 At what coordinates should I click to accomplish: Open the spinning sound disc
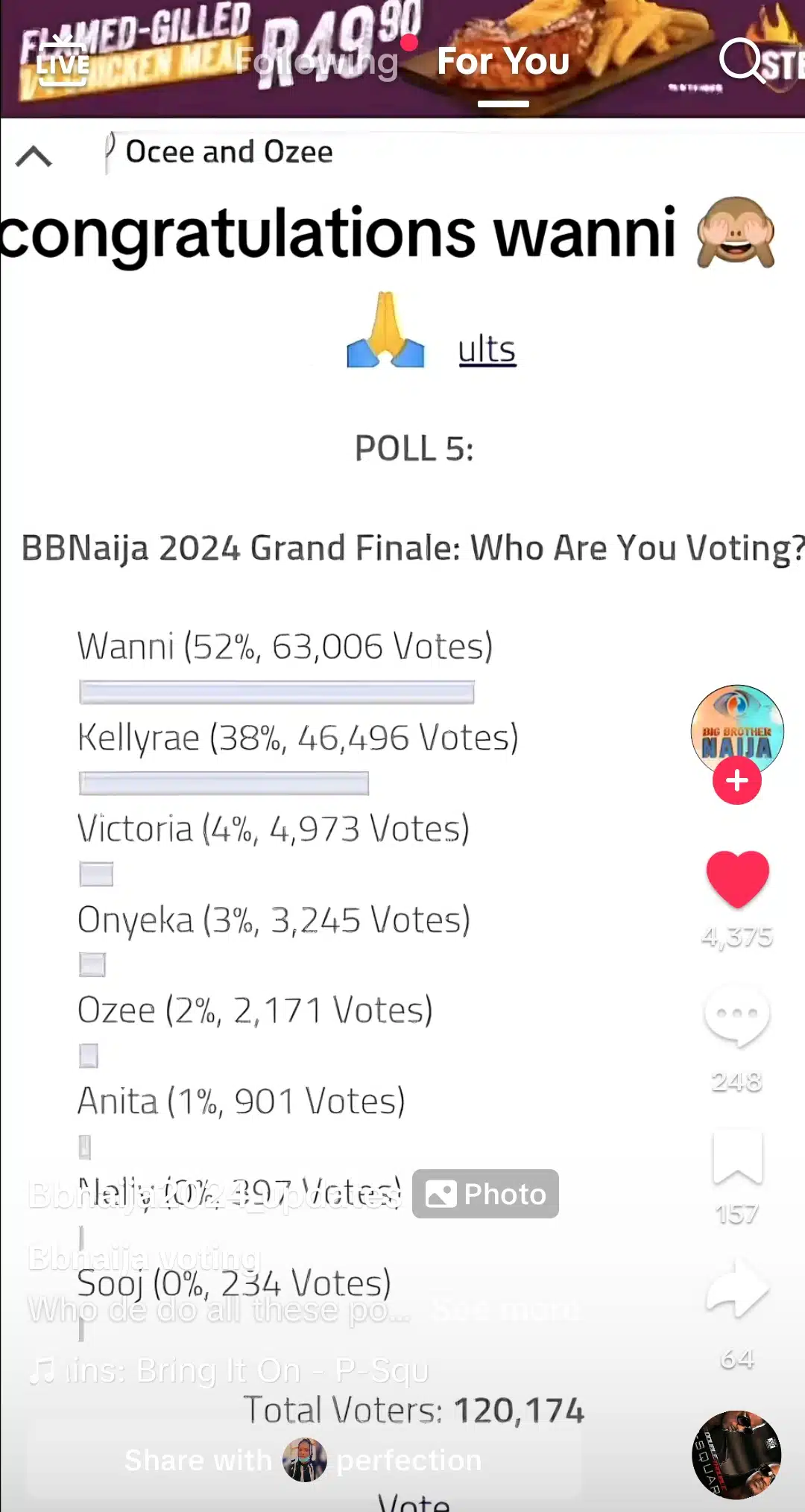point(736,1454)
